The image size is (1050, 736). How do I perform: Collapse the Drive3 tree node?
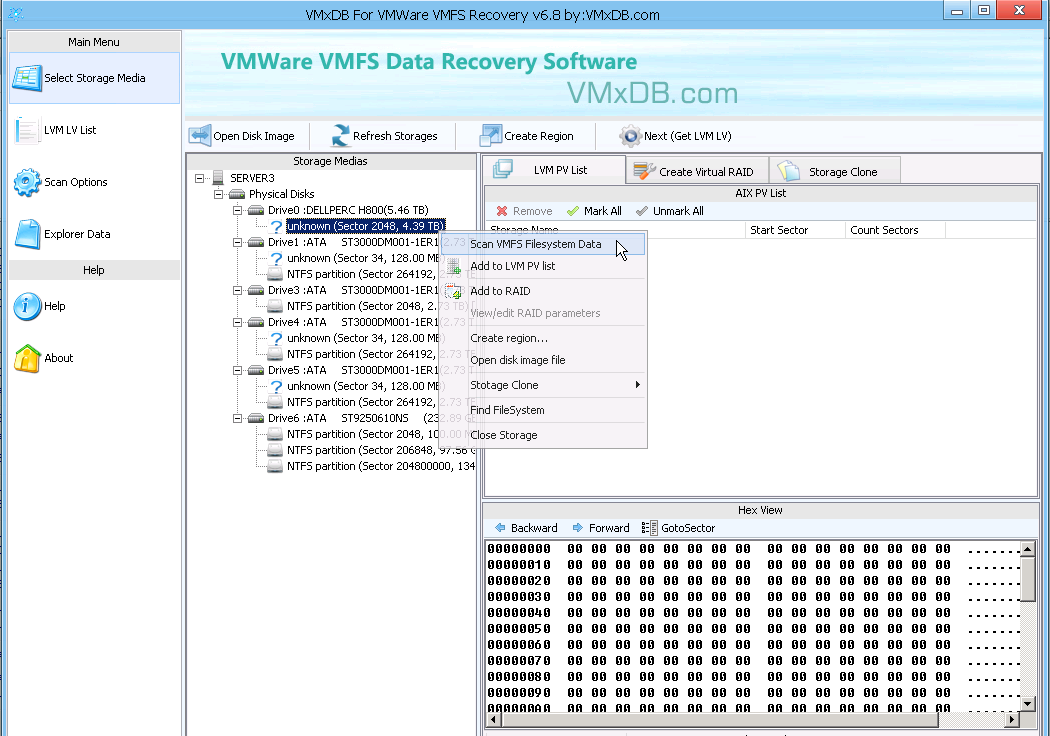pyautogui.click(x=237, y=291)
